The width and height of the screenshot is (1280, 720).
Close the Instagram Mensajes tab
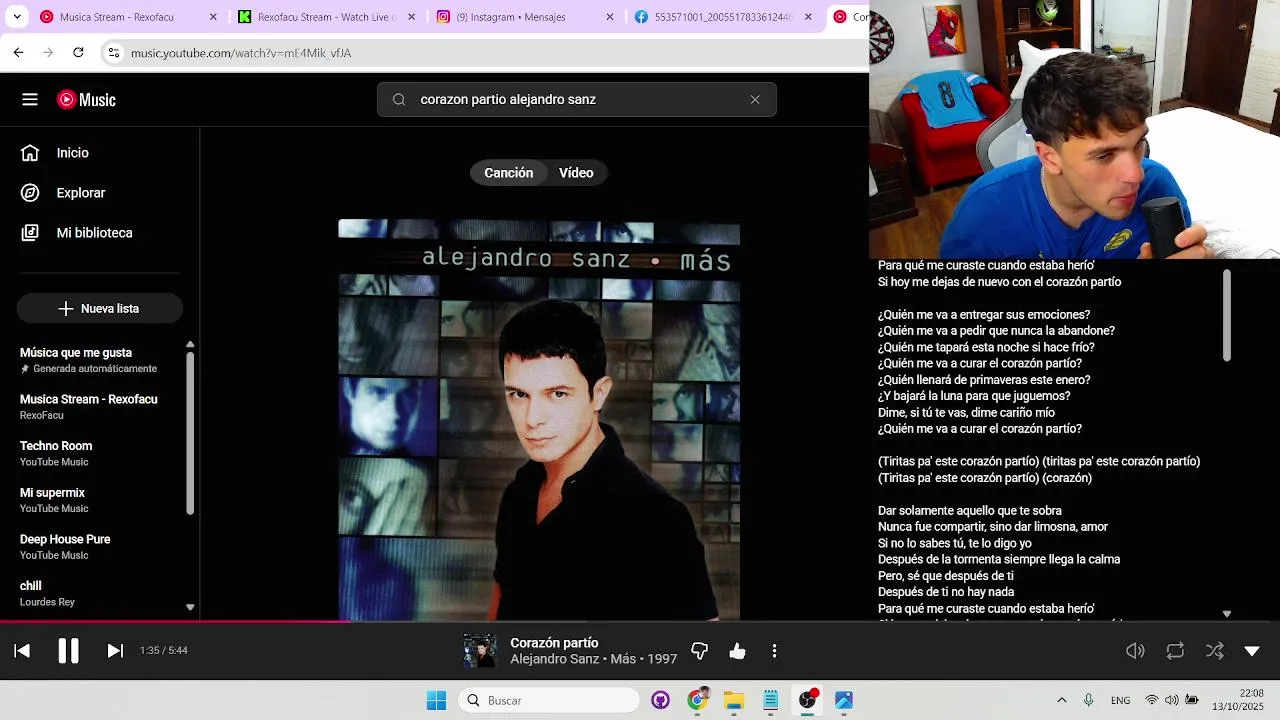coord(609,17)
